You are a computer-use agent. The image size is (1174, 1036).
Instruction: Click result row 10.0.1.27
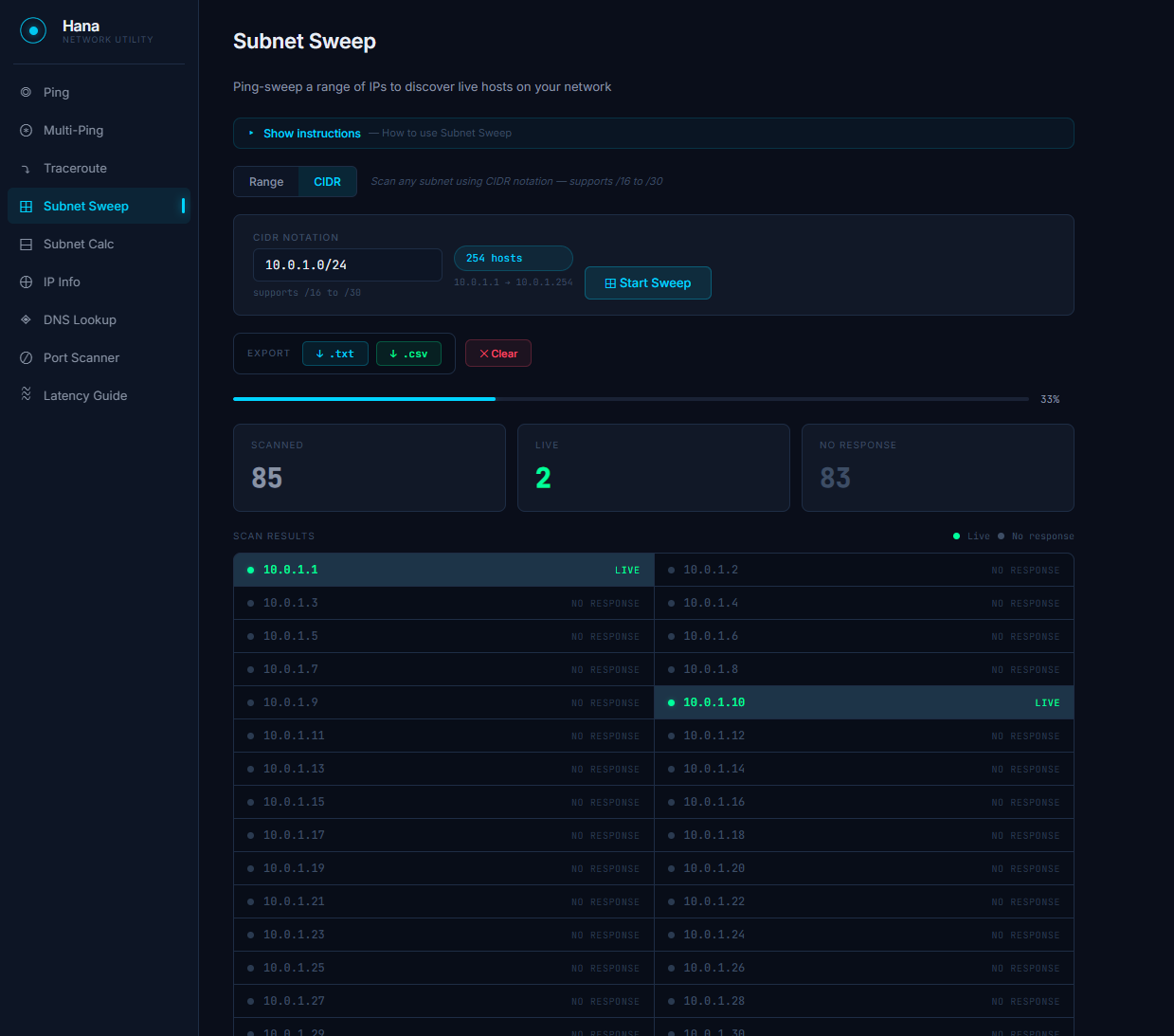coord(443,1001)
